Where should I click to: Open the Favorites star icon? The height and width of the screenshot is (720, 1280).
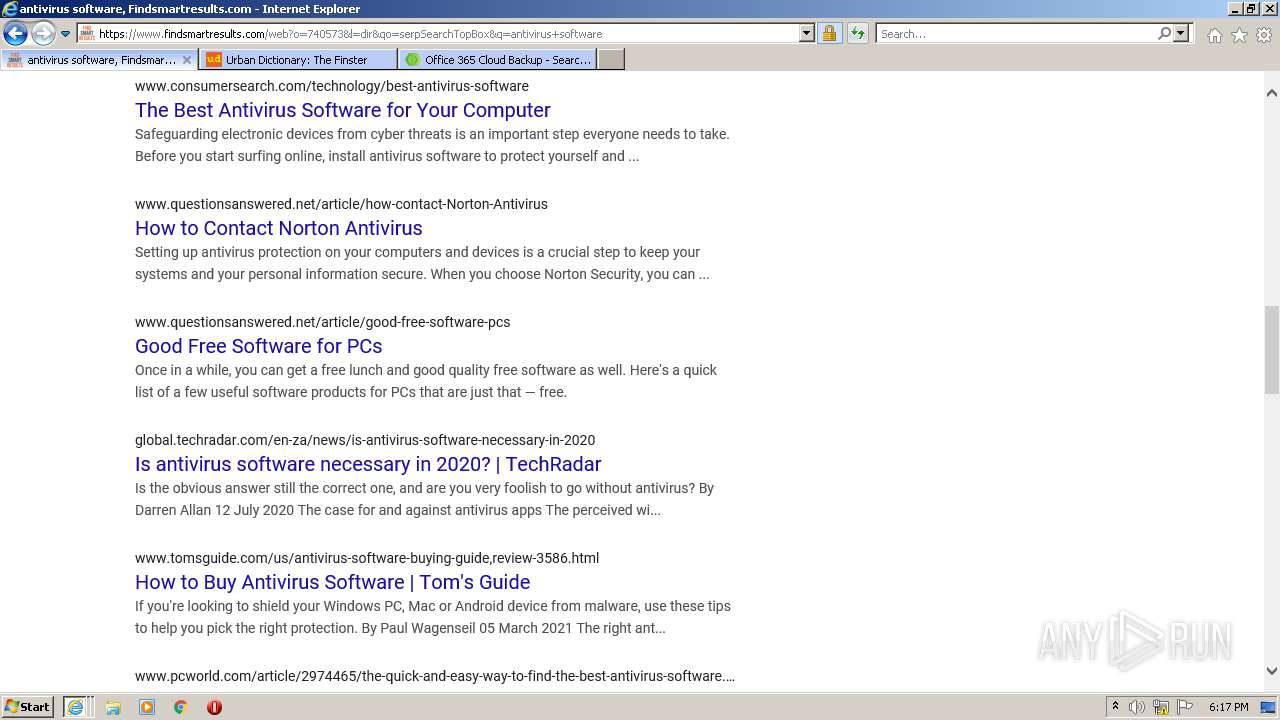coord(1239,35)
